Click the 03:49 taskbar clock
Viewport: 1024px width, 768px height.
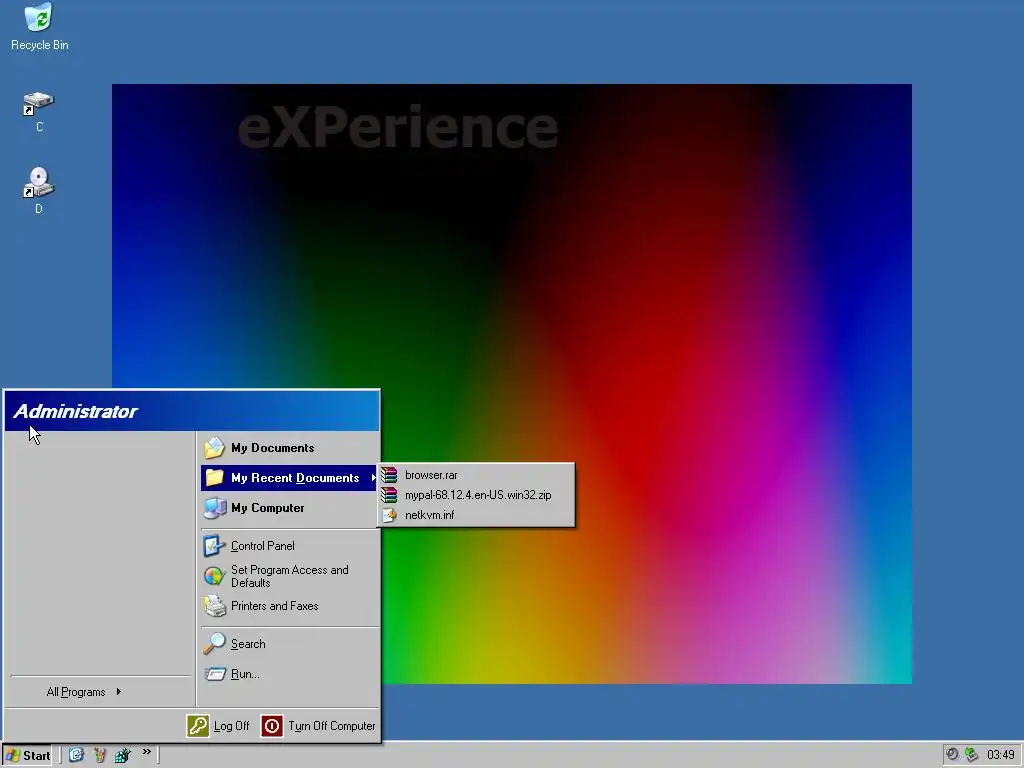[1000, 755]
